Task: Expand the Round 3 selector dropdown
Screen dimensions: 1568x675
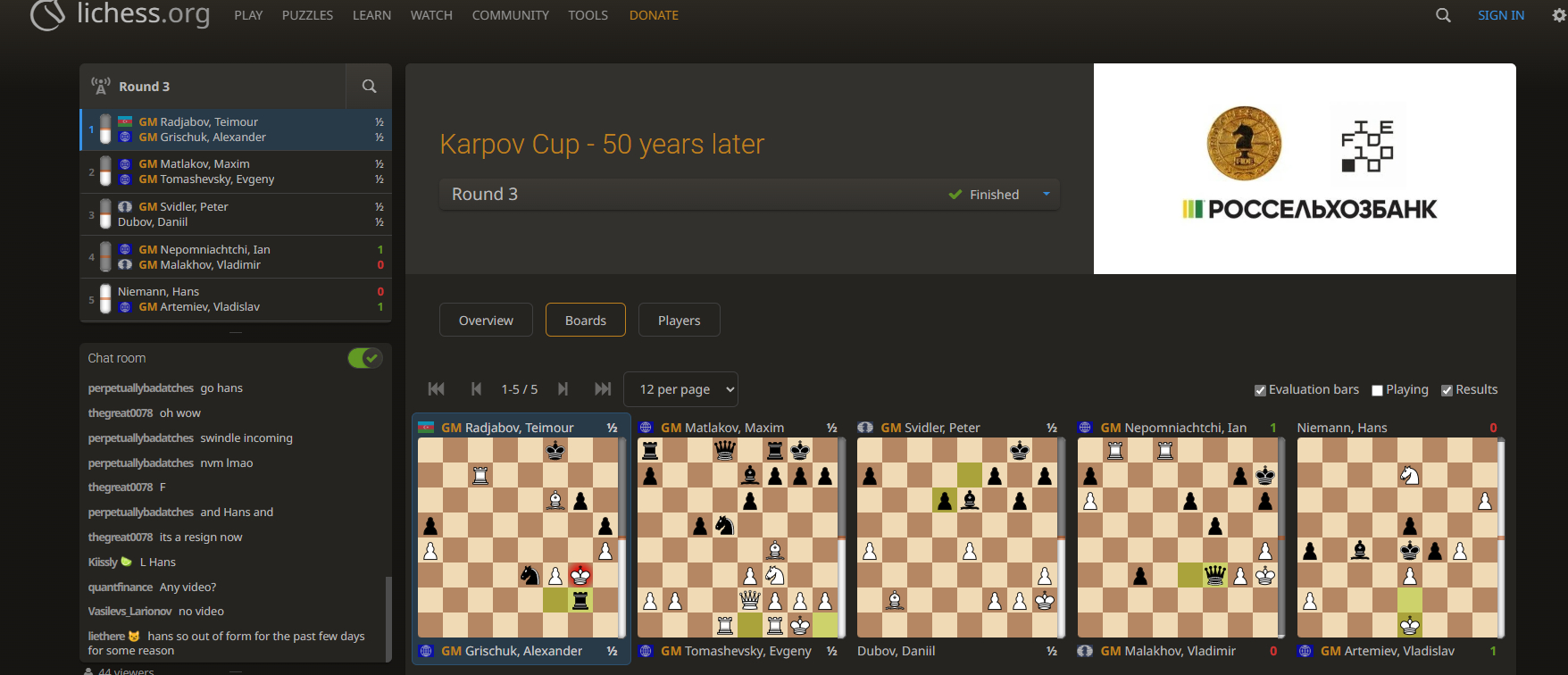Action: tap(1047, 195)
